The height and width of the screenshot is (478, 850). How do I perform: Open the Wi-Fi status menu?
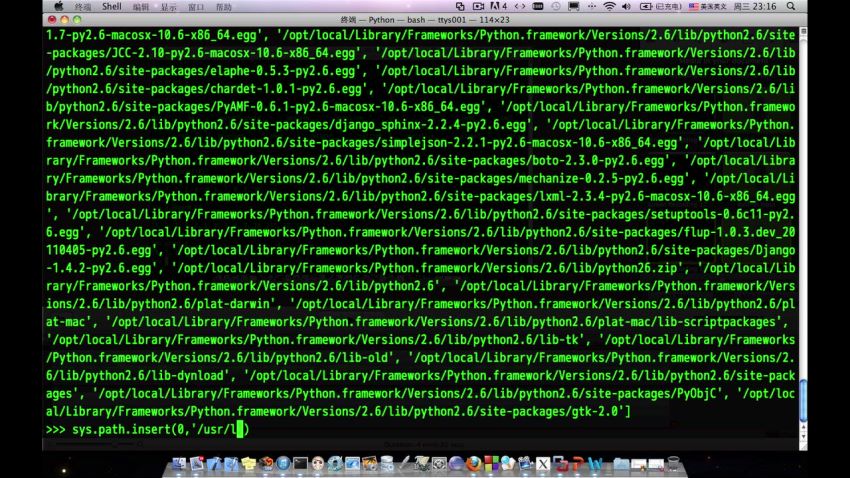coord(609,6)
